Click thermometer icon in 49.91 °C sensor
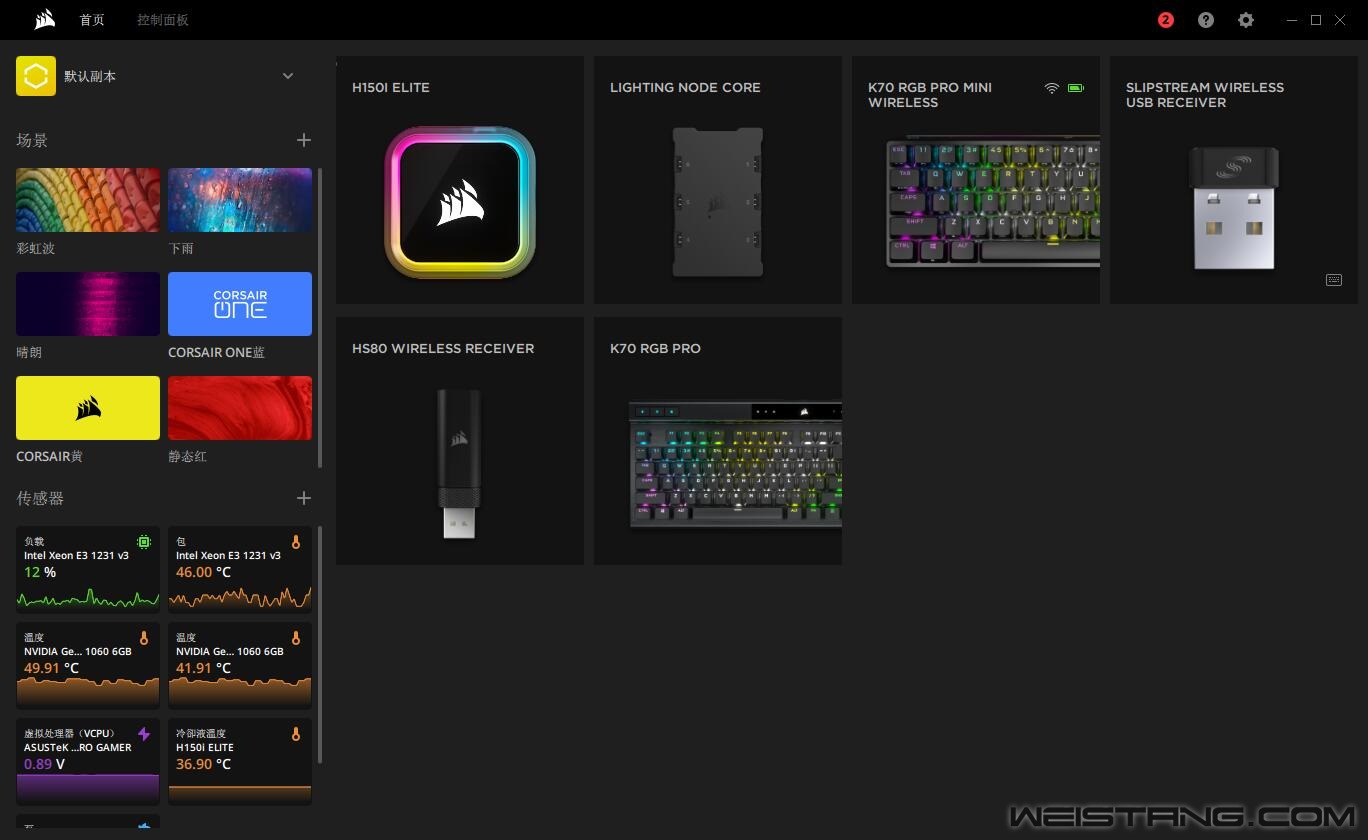The image size is (1368, 840). click(144, 638)
